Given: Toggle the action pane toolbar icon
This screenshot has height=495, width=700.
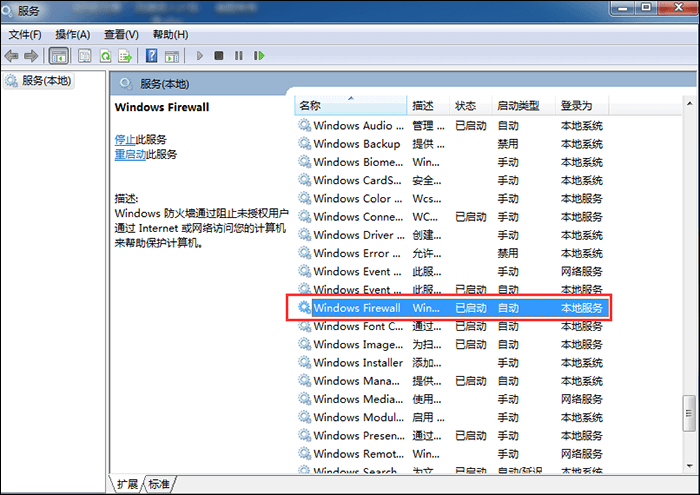Looking at the screenshot, I should 172,56.
